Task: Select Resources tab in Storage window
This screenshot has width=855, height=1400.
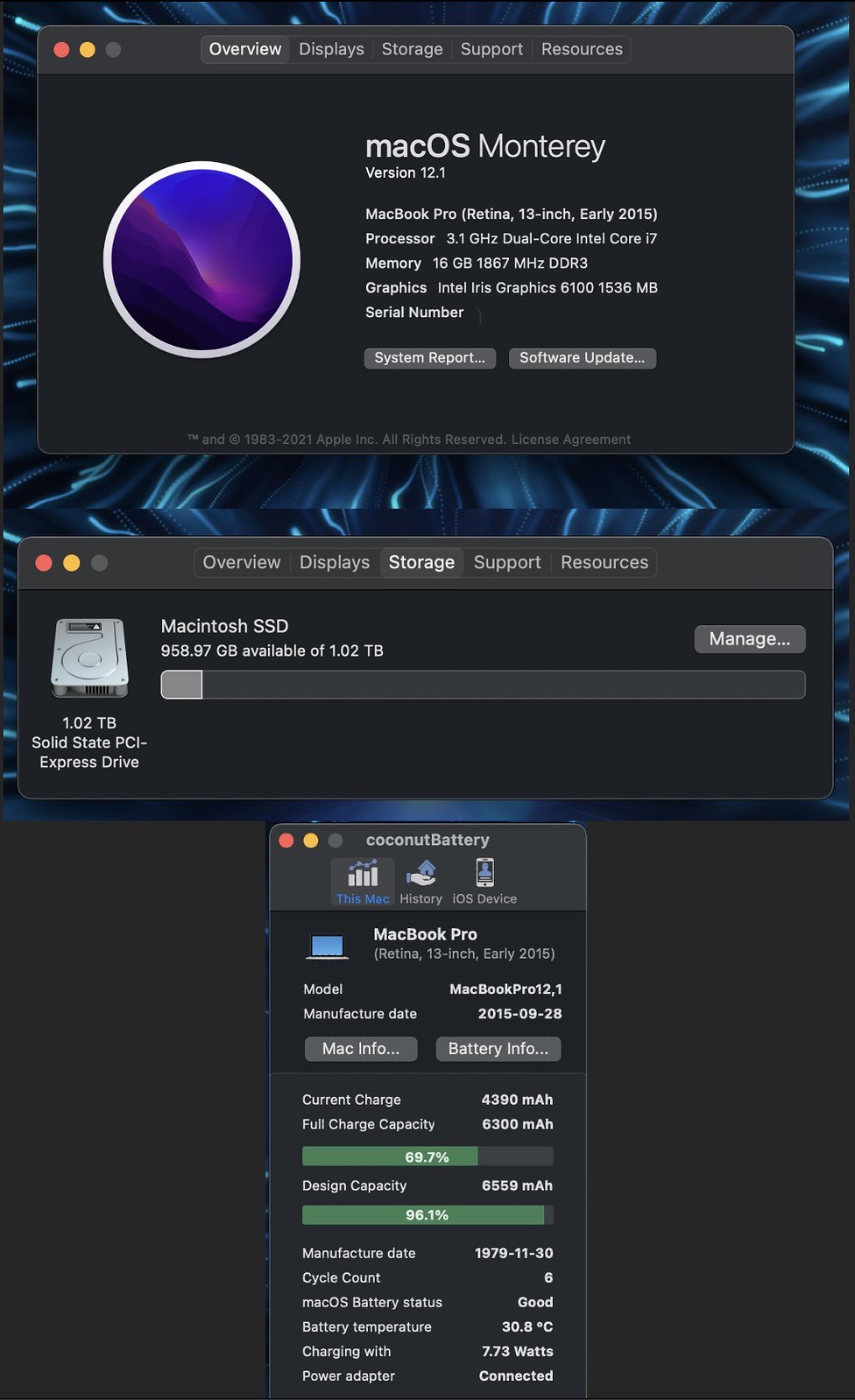Action: 604,562
